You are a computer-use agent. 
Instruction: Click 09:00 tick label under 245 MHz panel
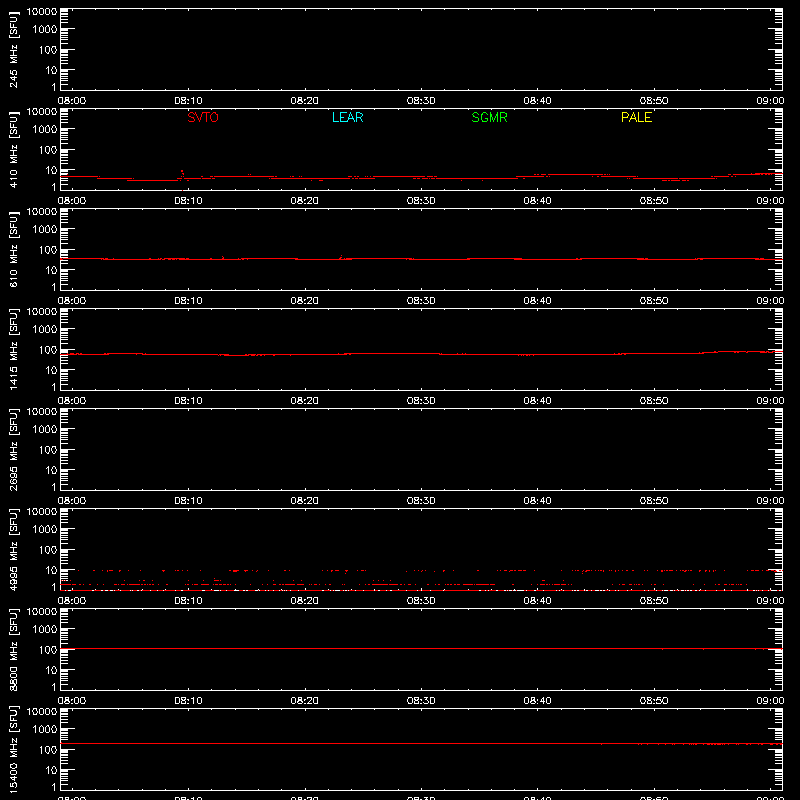pyautogui.click(x=770, y=101)
